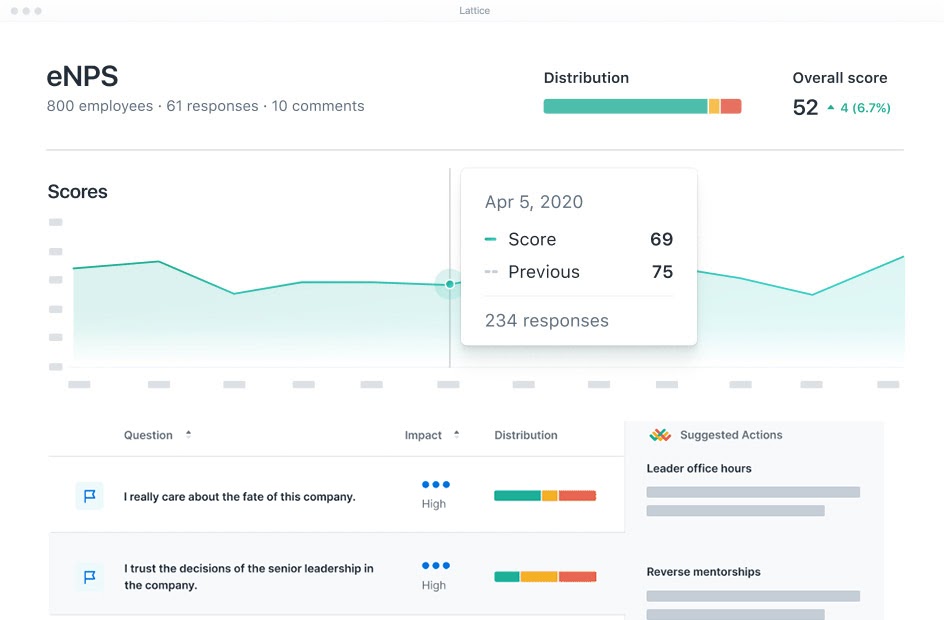Select the Leader office hours suggested action
The width and height of the screenshot is (944, 620).
click(x=698, y=468)
